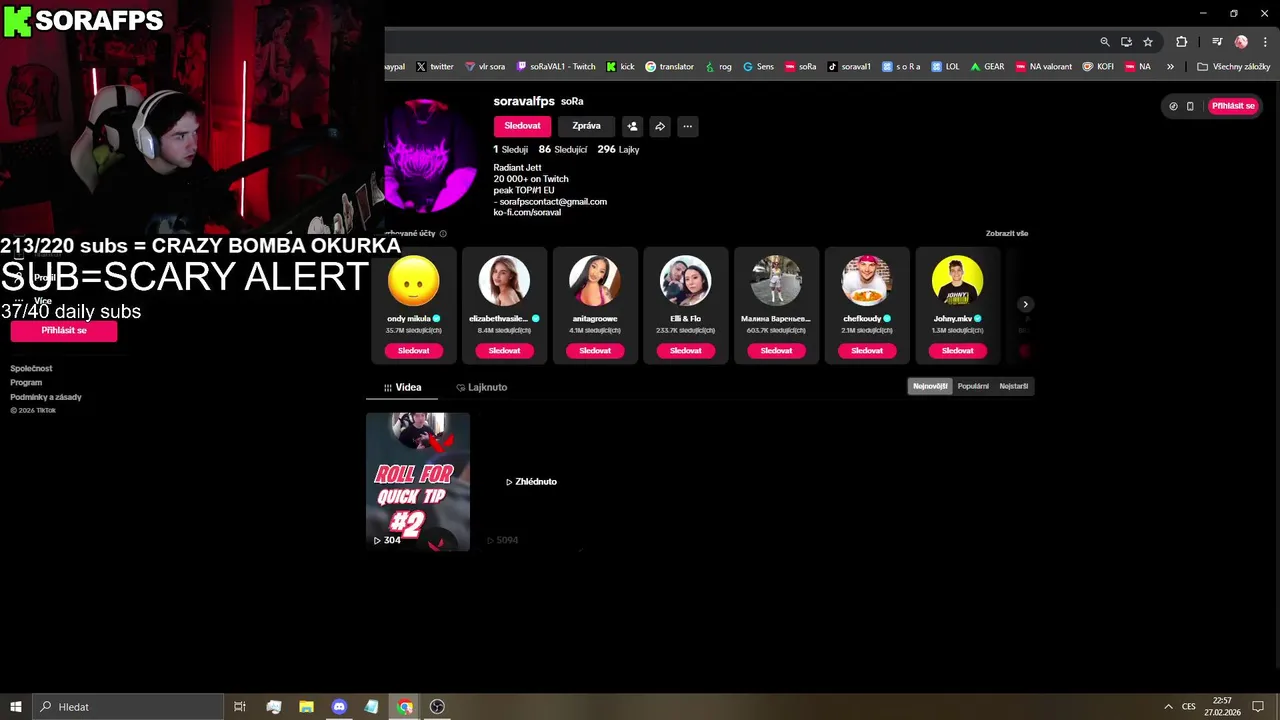1280x720 pixels.
Task: Click ko-fi.com/soraval bio link
Action: 527,213
